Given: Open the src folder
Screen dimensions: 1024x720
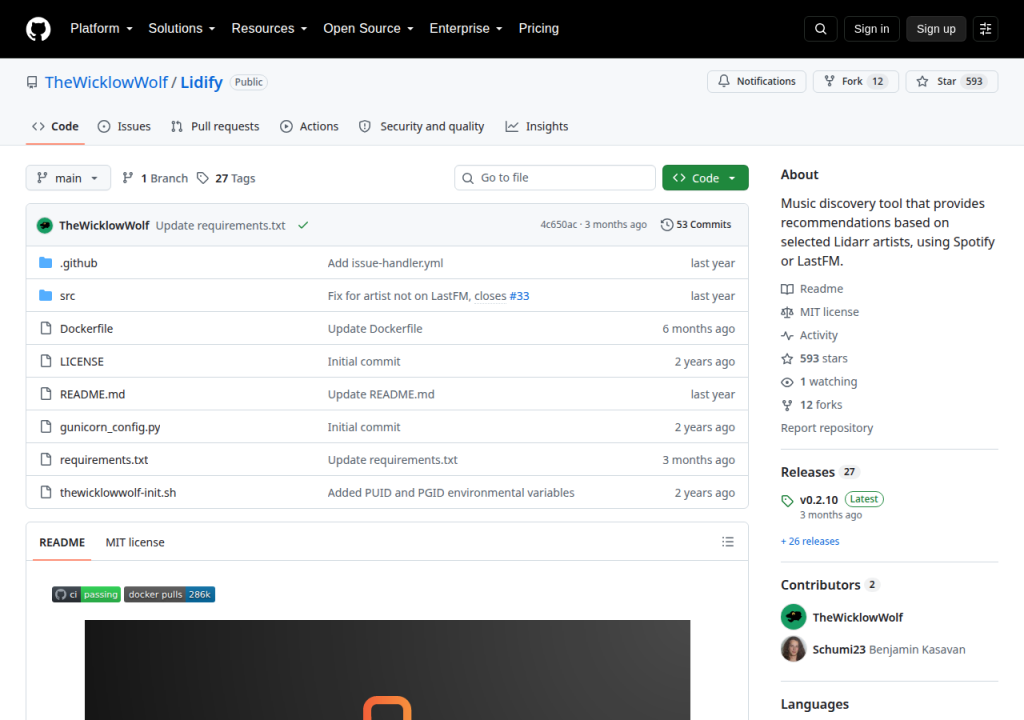Looking at the screenshot, I should (67, 295).
